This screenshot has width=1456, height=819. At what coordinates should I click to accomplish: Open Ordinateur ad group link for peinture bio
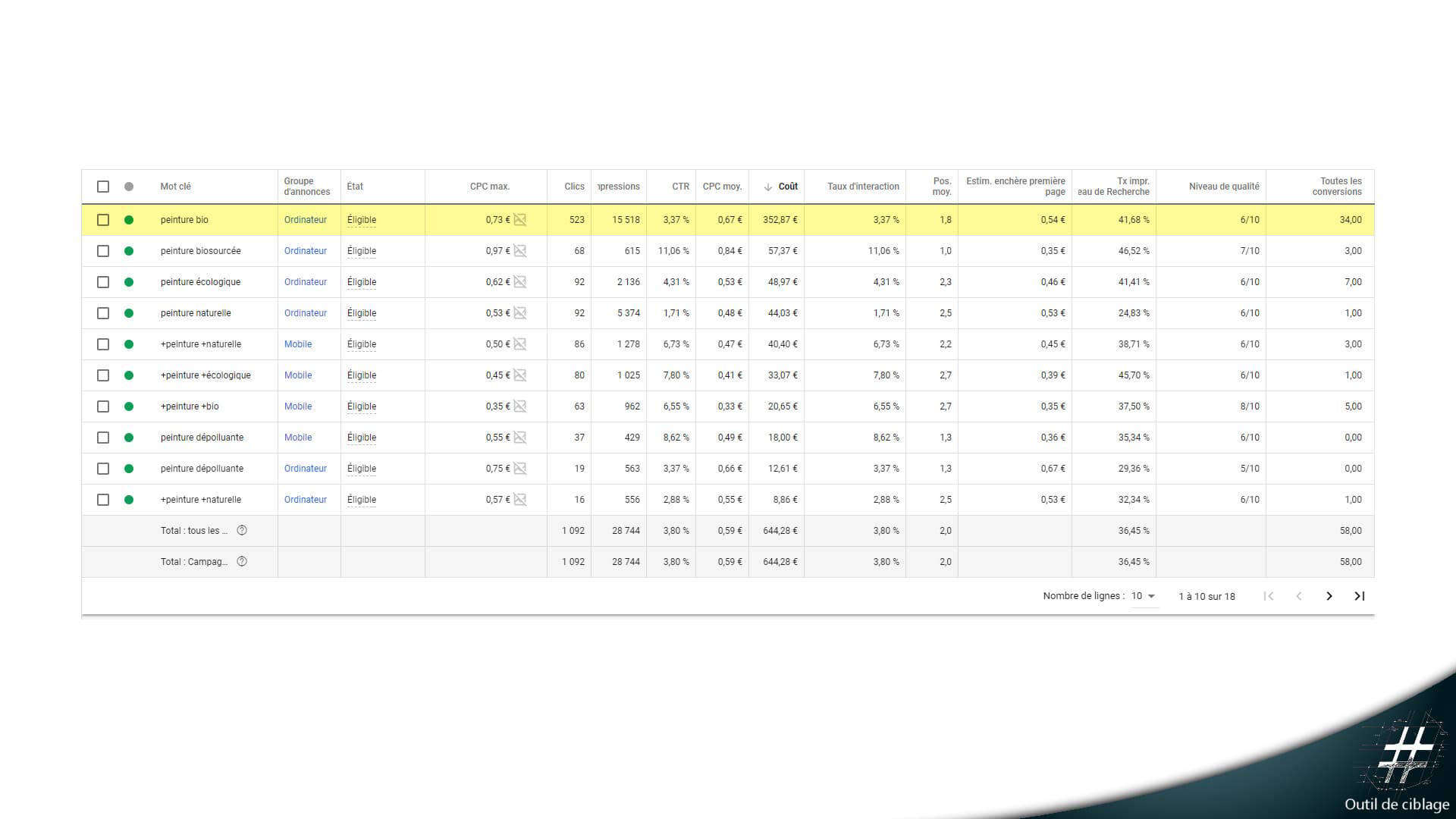click(306, 220)
